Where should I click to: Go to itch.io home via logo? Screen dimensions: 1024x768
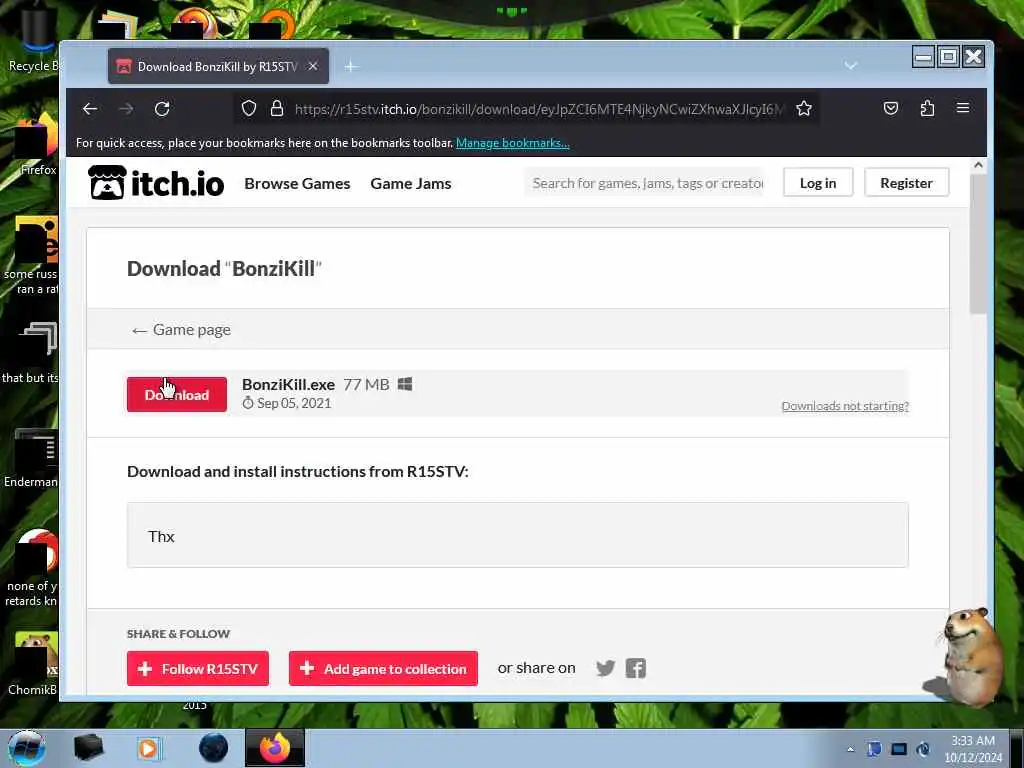[x=156, y=183]
